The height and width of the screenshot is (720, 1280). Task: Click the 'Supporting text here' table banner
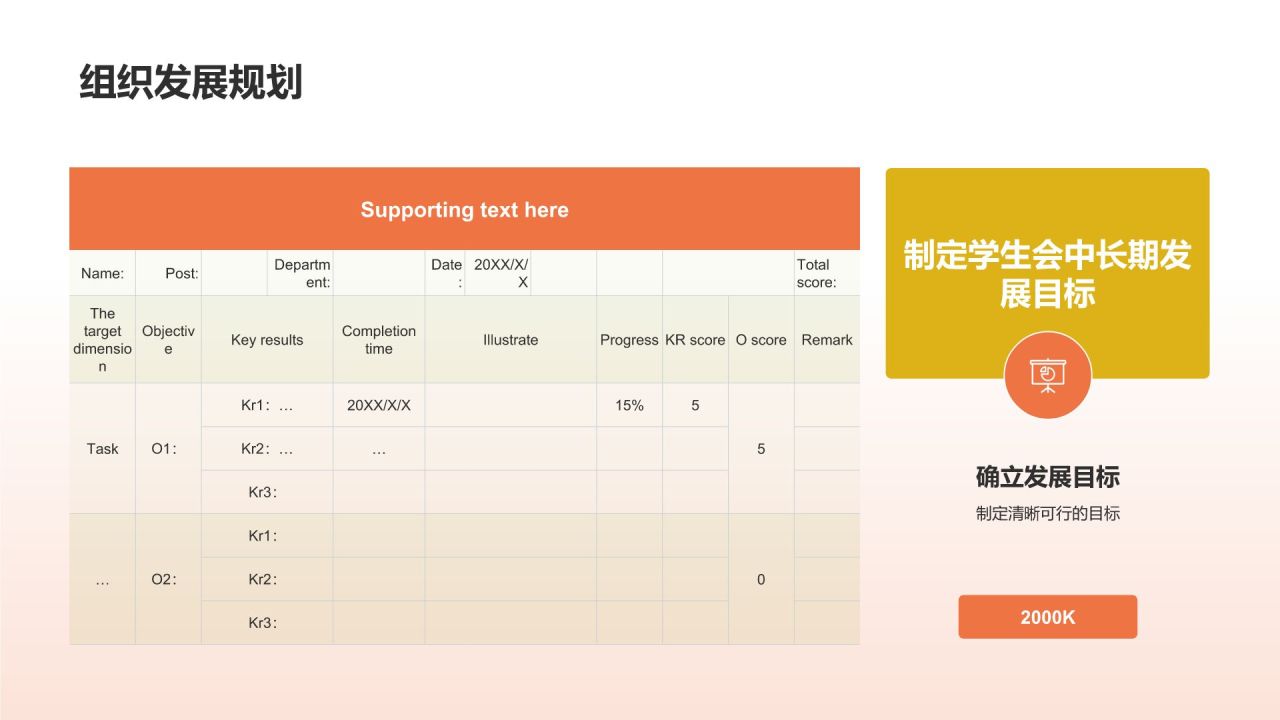point(464,210)
